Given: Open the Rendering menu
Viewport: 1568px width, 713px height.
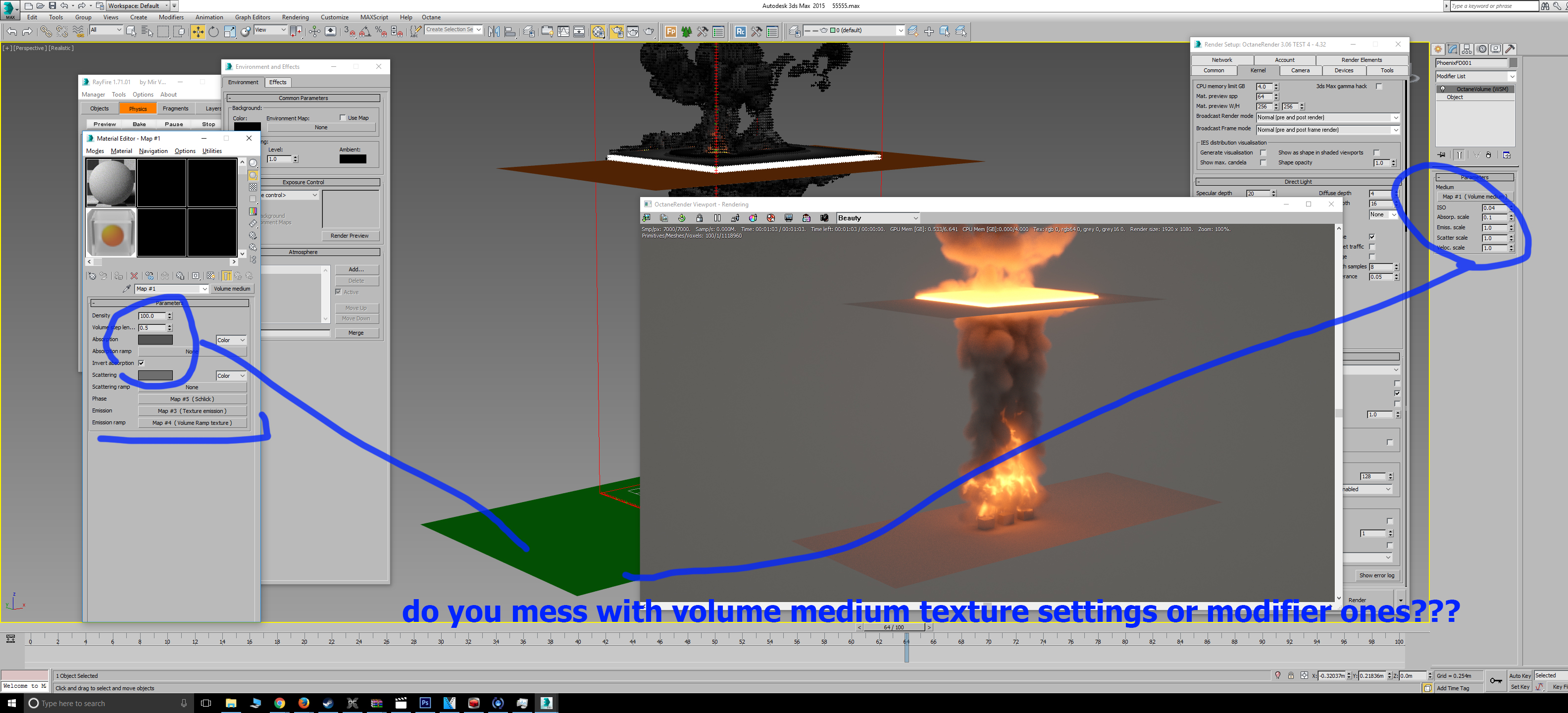Looking at the screenshot, I should (295, 17).
